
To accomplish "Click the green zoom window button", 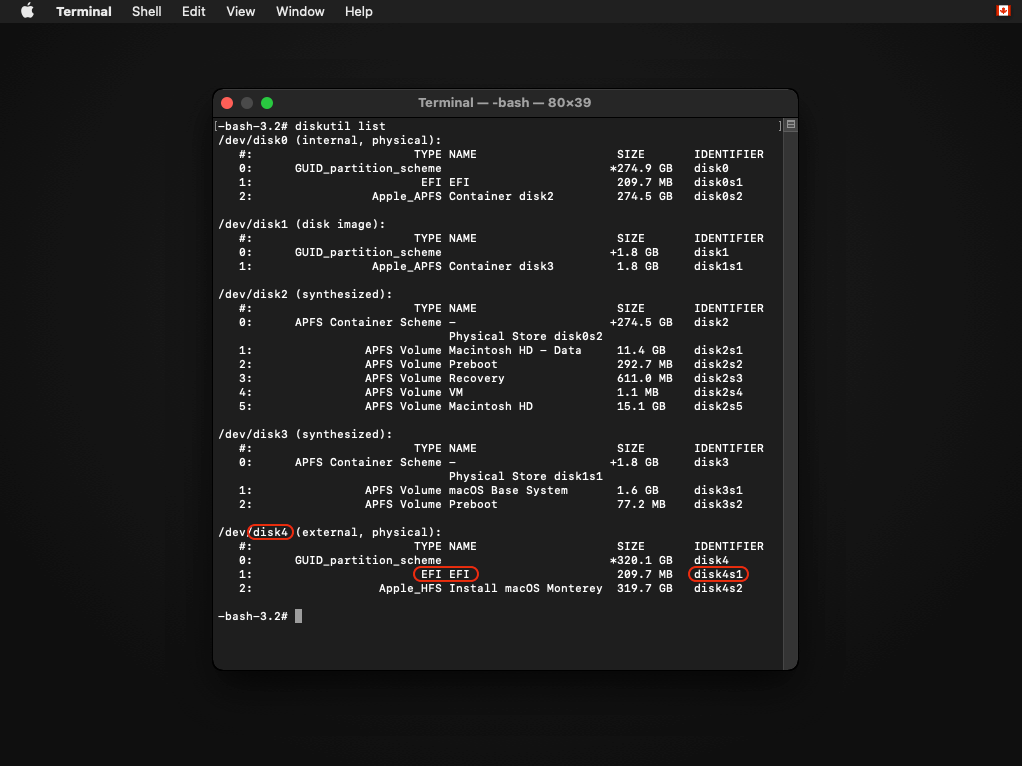I will (267, 103).
